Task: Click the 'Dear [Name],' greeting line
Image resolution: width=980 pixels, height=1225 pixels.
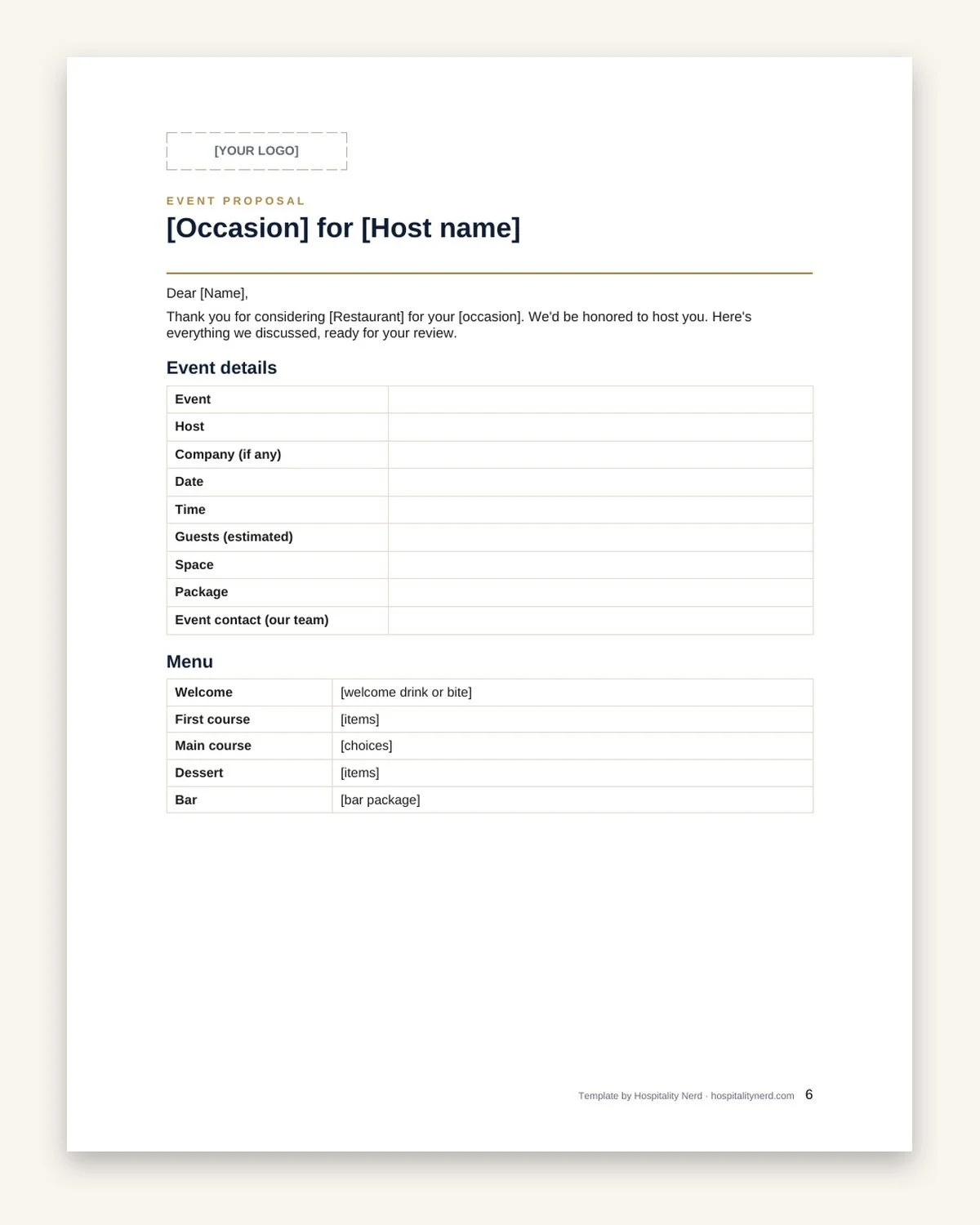Action: [x=207, y=293]
